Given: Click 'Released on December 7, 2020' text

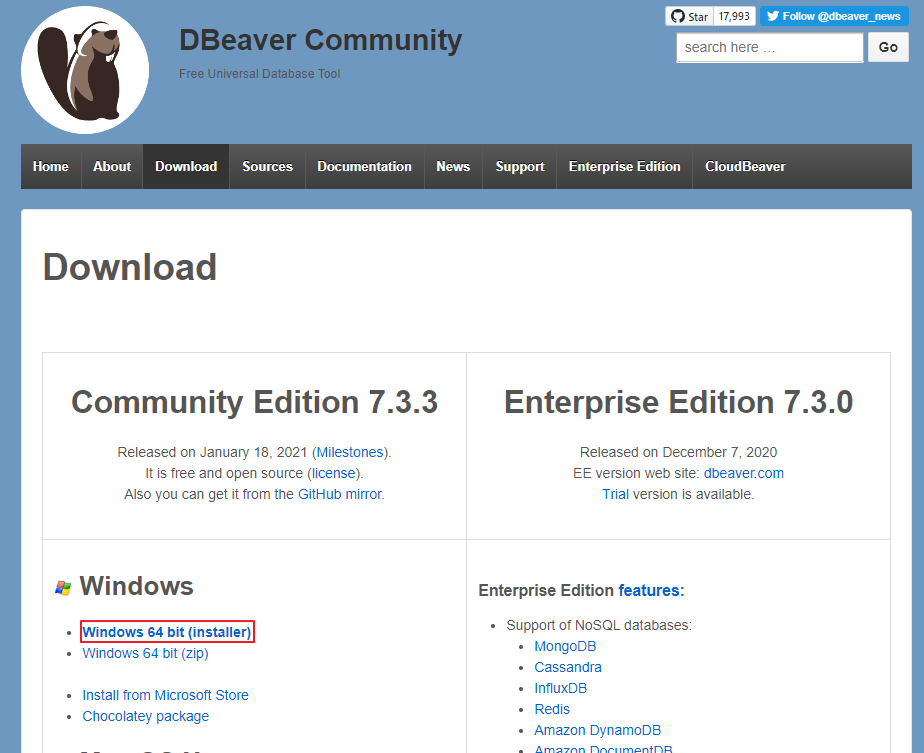Looking at the screenshot, I should 678,453.
